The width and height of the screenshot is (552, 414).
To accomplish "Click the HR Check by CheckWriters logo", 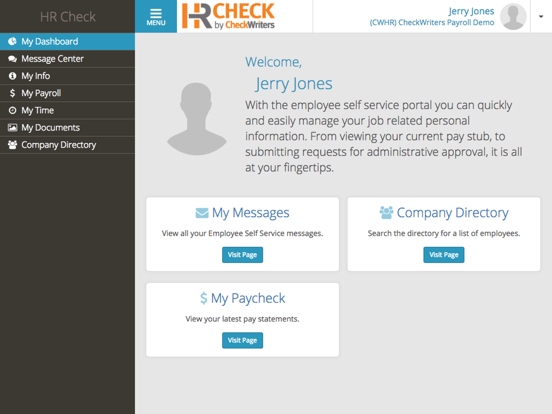I will tap(228, 16).
